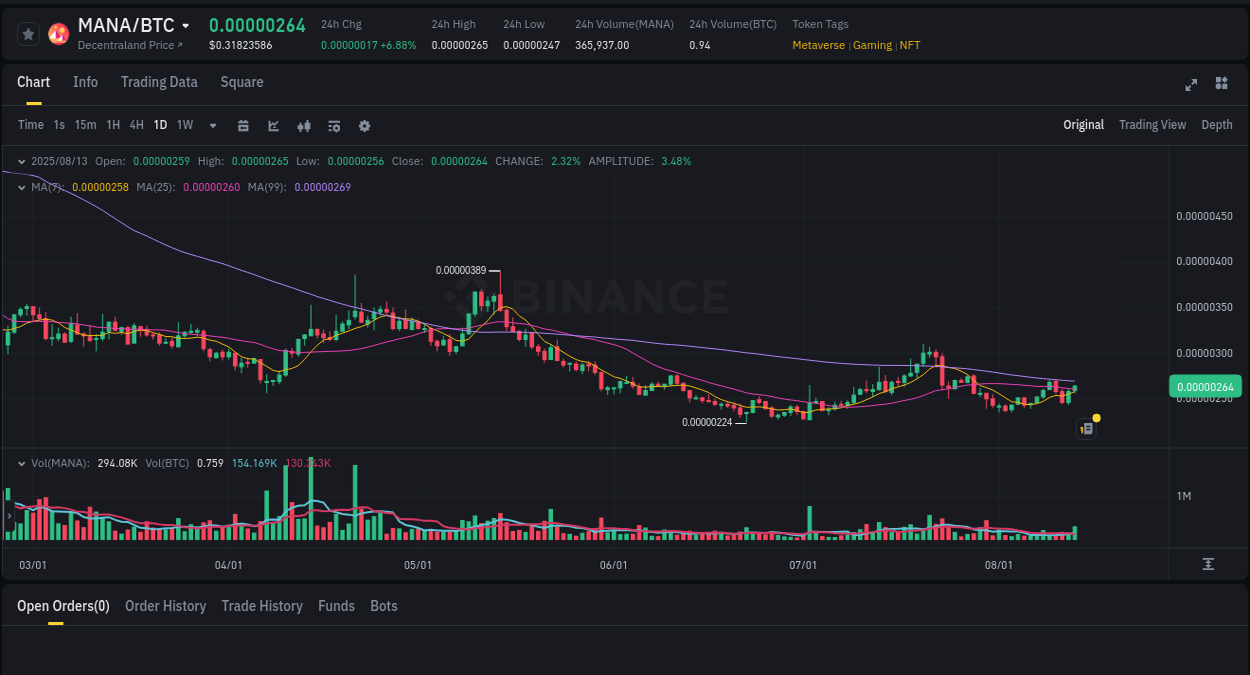Image resolution: width=1250 pixels, height=675 pixels.
Task: Toggle MANA/BTC as a favorite with the star
Action: 28,33
